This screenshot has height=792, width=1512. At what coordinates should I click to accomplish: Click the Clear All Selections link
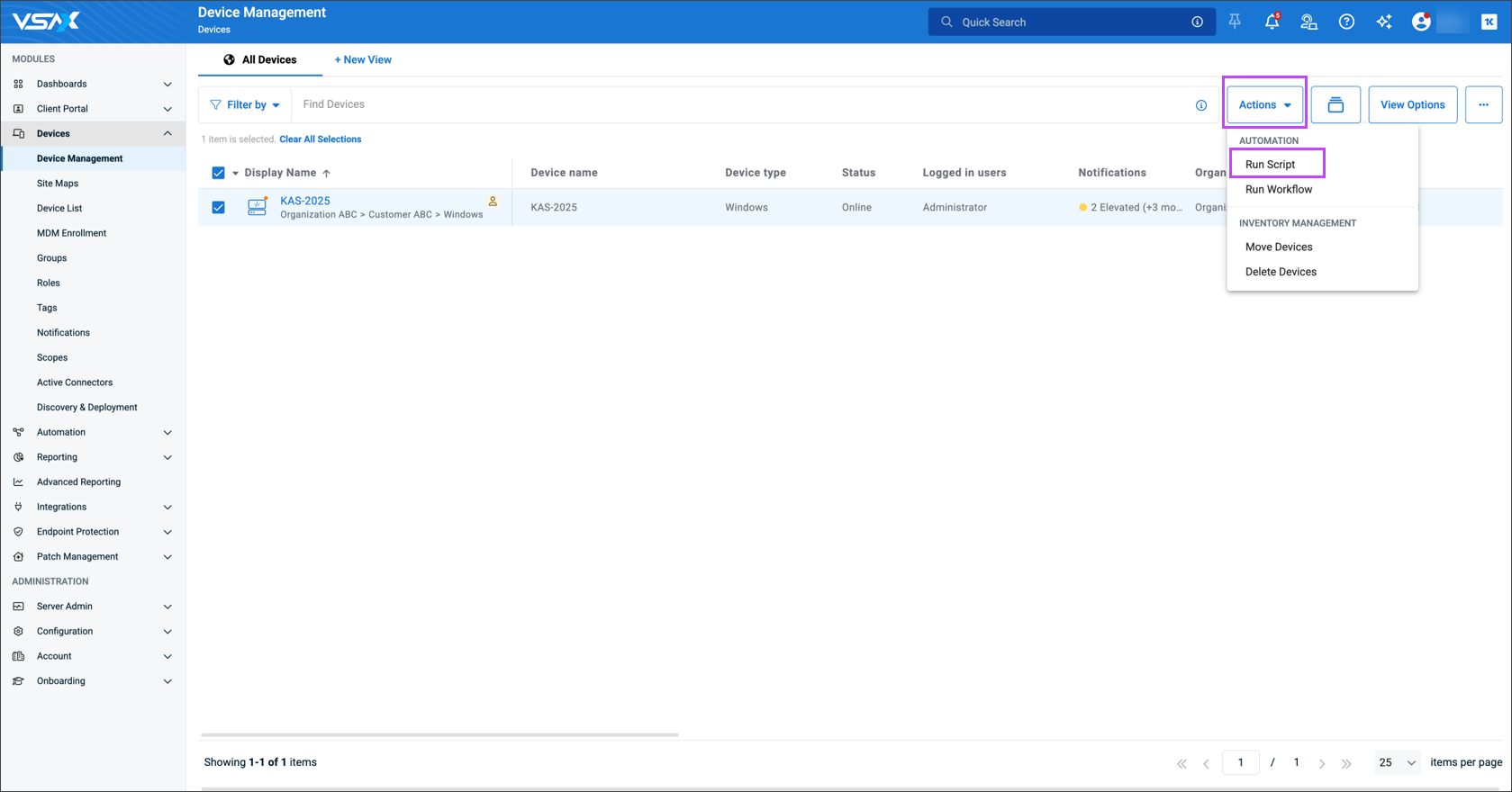pos(320,139)
